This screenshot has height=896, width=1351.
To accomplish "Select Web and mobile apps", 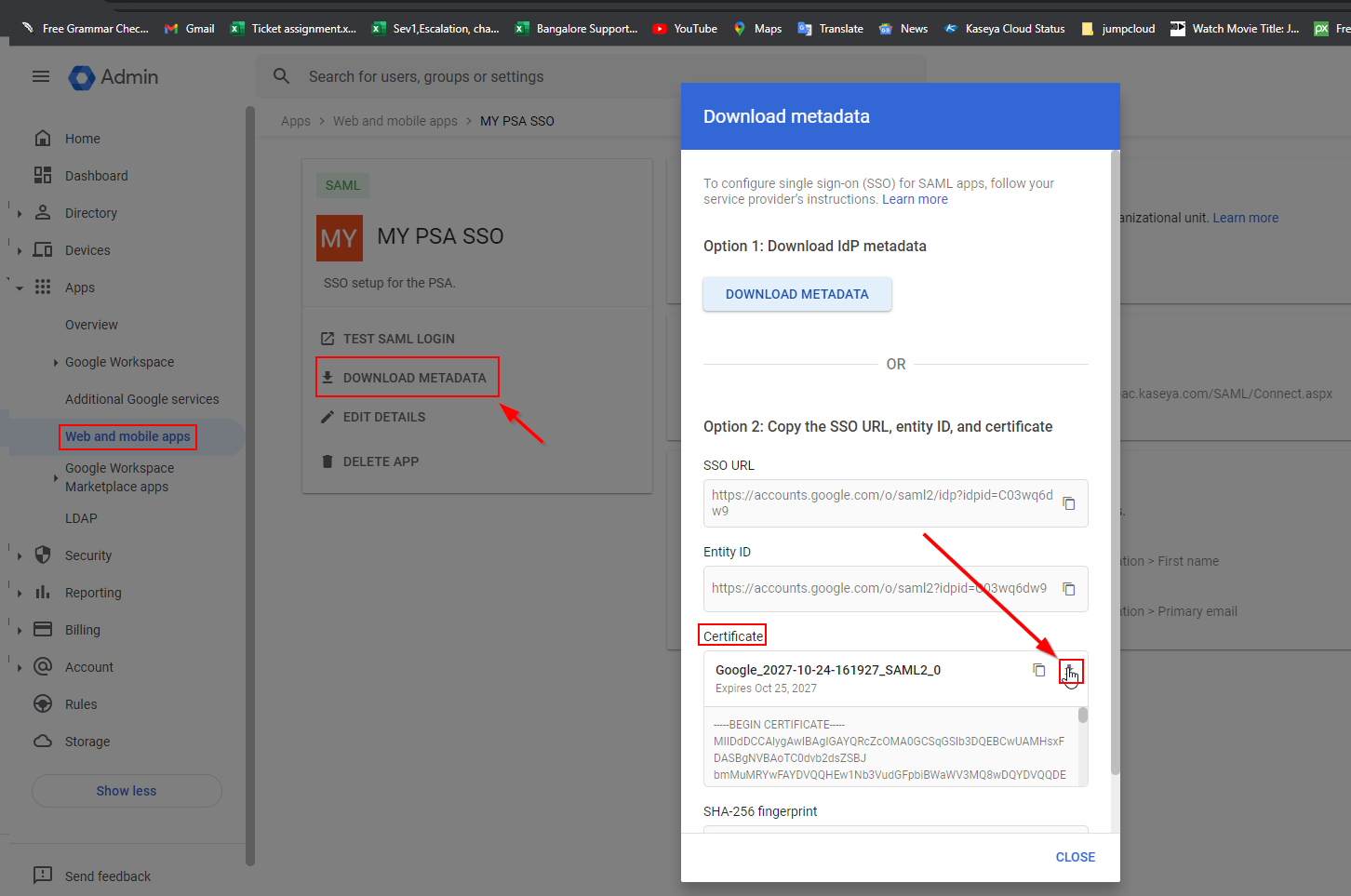I will point(127,436).
